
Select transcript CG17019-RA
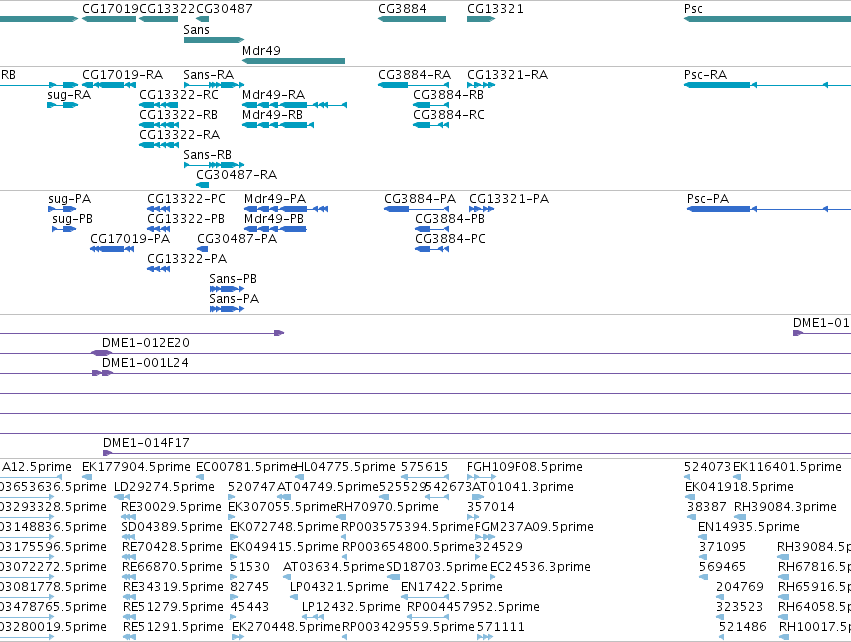coord(122,75)
